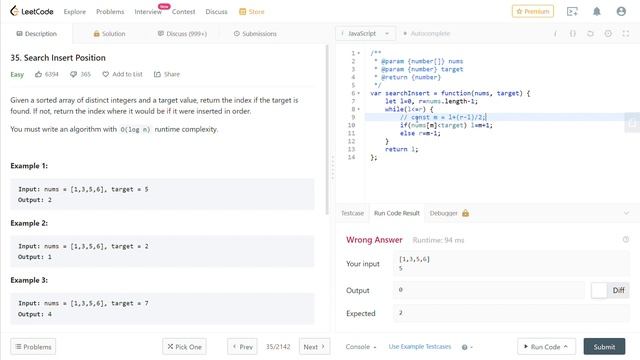The image size is (640, 360).
Task: Switch to the Solution tab
Action: click(x=109, y=33)
